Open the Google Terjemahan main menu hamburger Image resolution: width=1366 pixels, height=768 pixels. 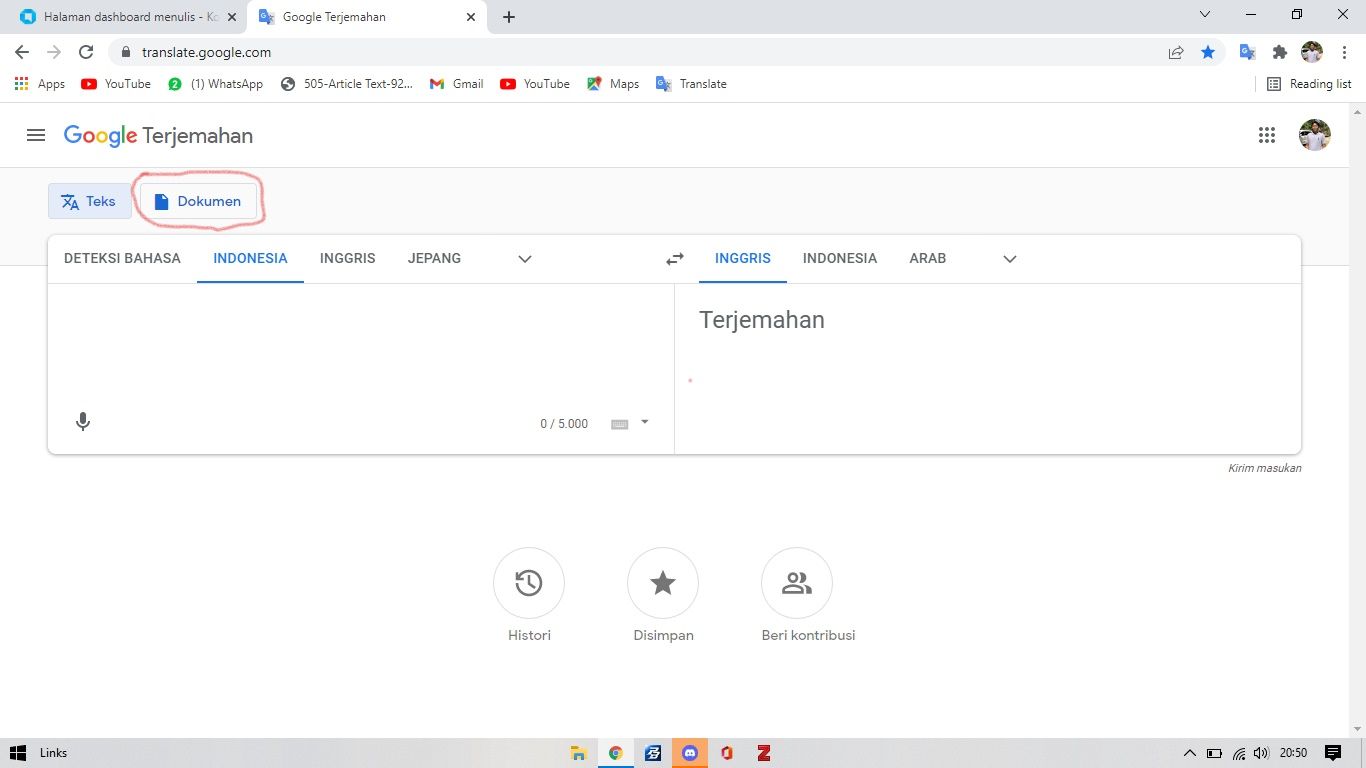36,135
